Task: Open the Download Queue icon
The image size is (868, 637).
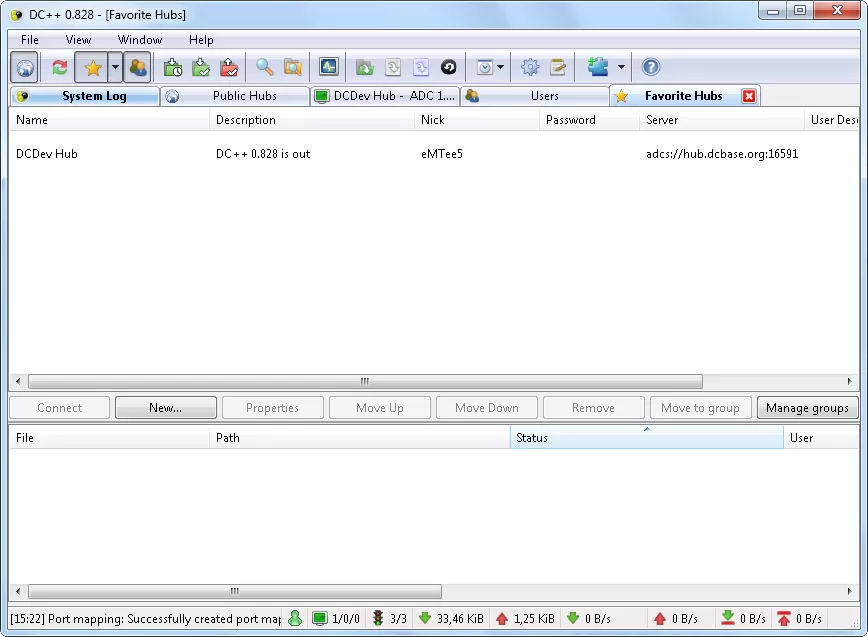Action: click(174, 67)
